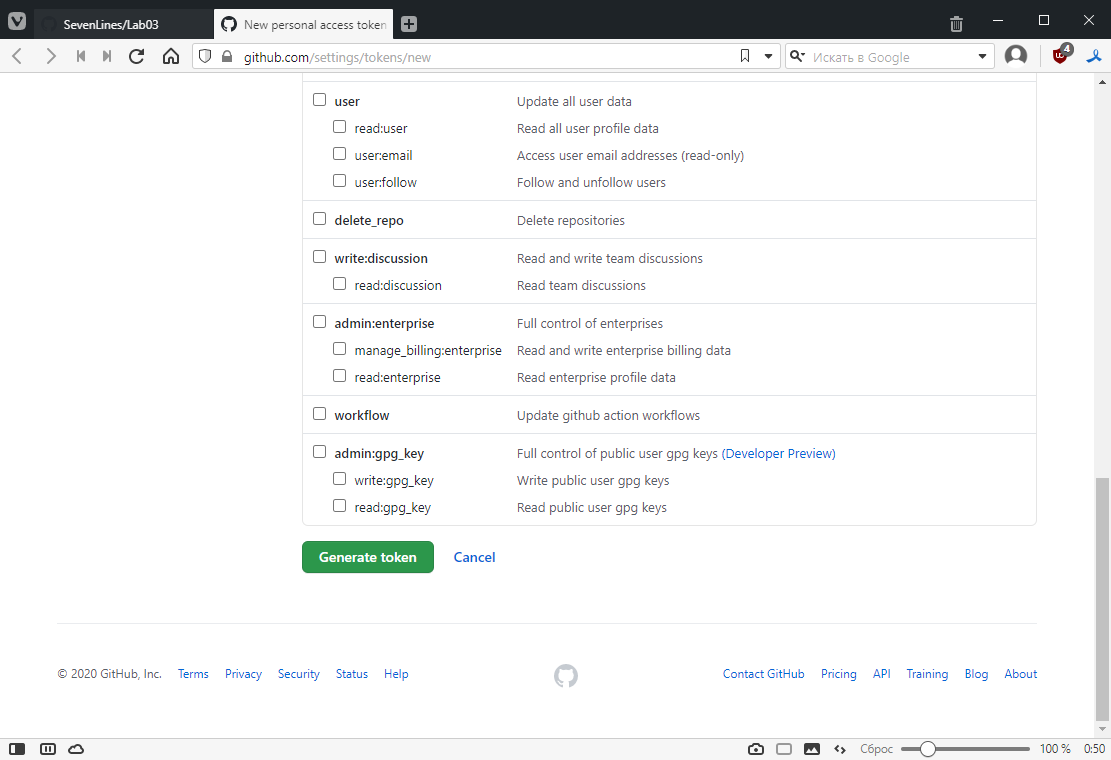Viewport: 1111px width, 760px height.
Task: Go forward with the forward arrow
Action: (x=50, y=56)
